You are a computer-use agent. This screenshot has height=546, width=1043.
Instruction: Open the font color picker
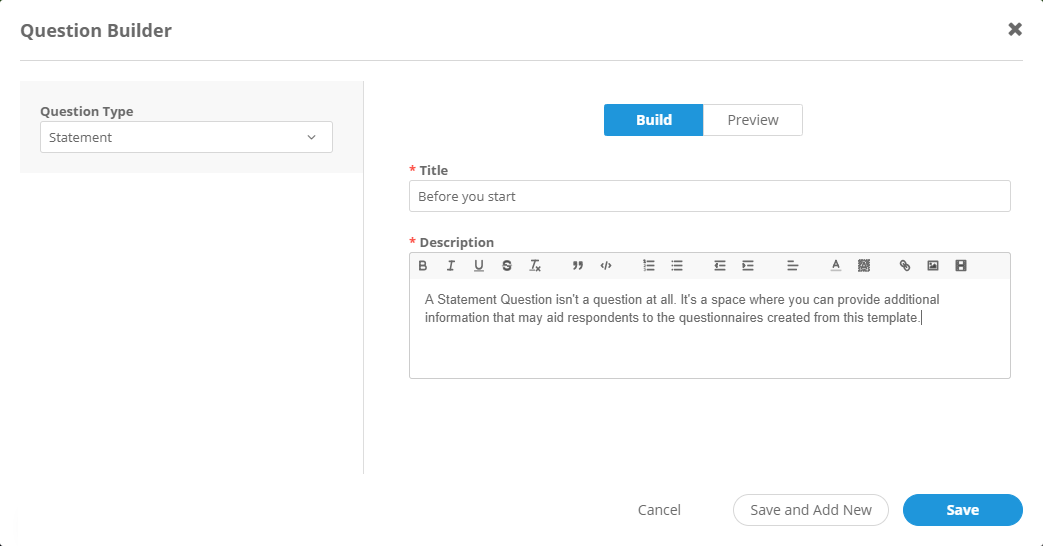coord(836,266)
